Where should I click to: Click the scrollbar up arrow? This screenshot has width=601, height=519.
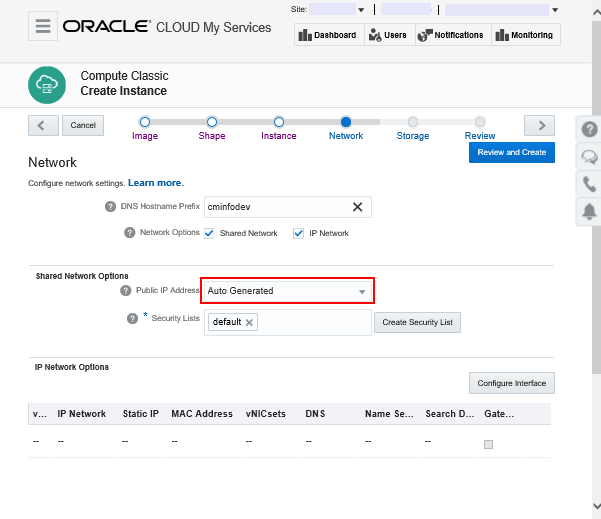point(597,13)
